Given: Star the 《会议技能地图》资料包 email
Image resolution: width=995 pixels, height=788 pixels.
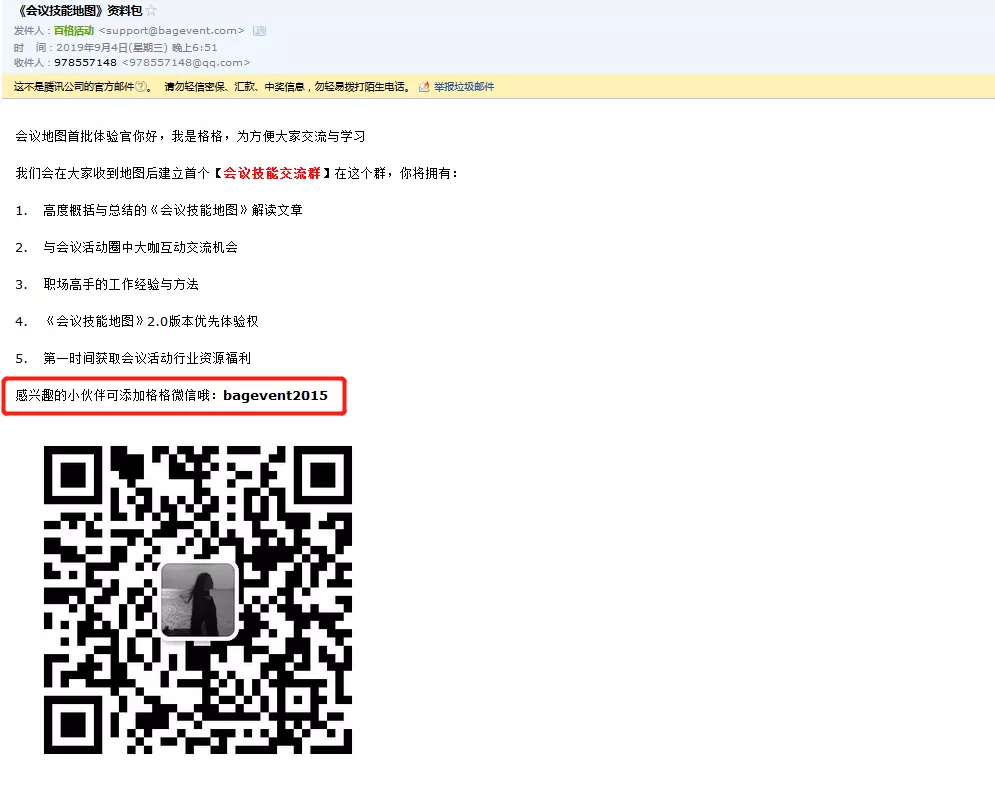Looking at the screenshot, I should 151,11.
